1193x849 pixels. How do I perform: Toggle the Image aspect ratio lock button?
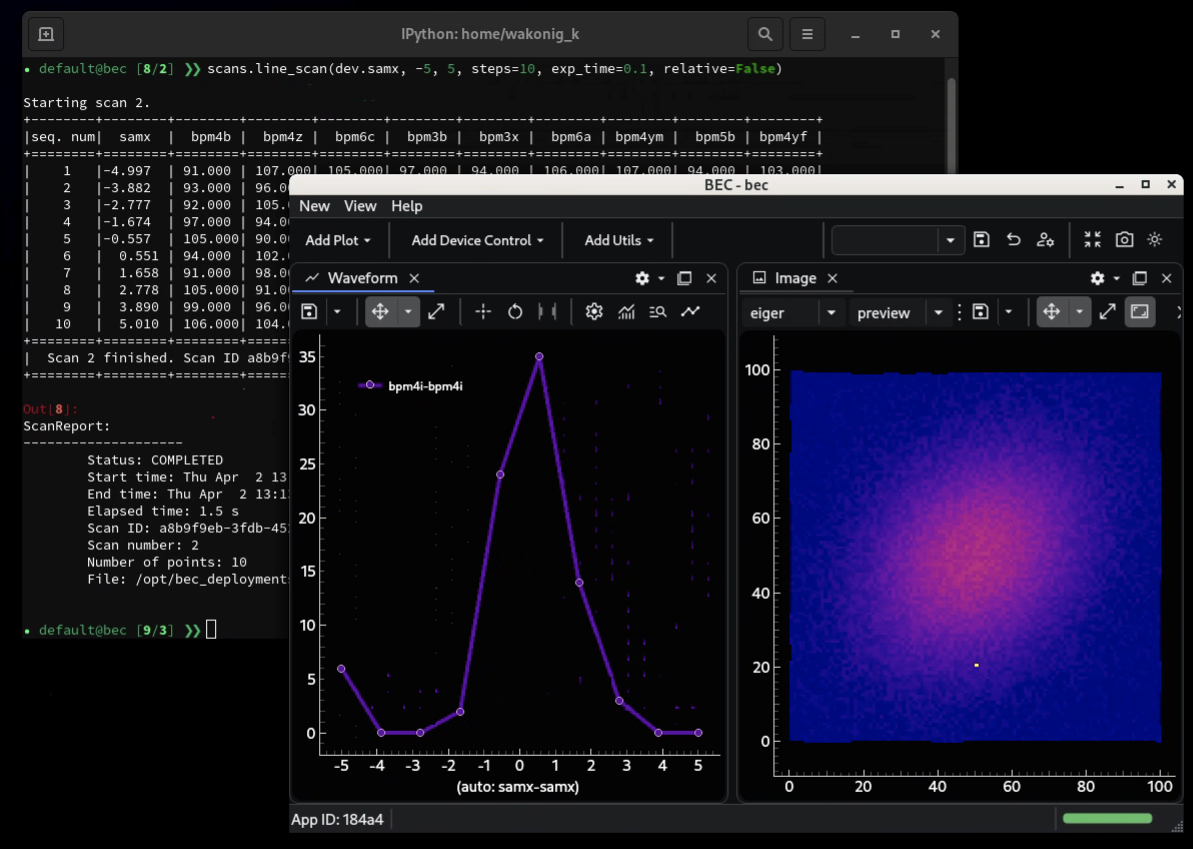(1140, 312)
